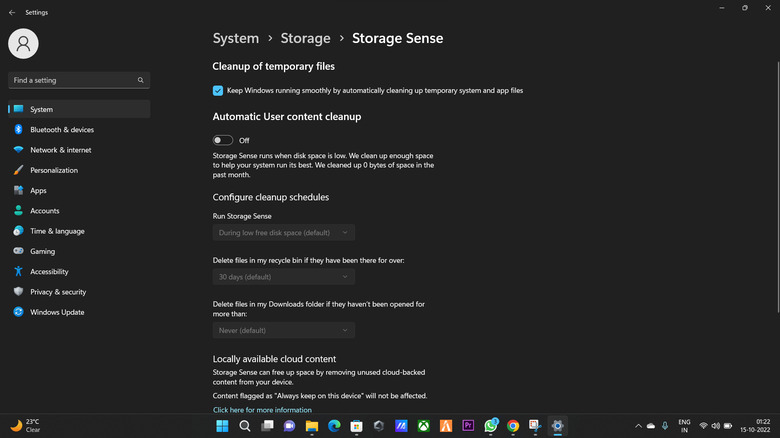Uncheck the temporary files cleanup checkbox
The height and width of the screenshot is (438, 780).
click(218, 90)
